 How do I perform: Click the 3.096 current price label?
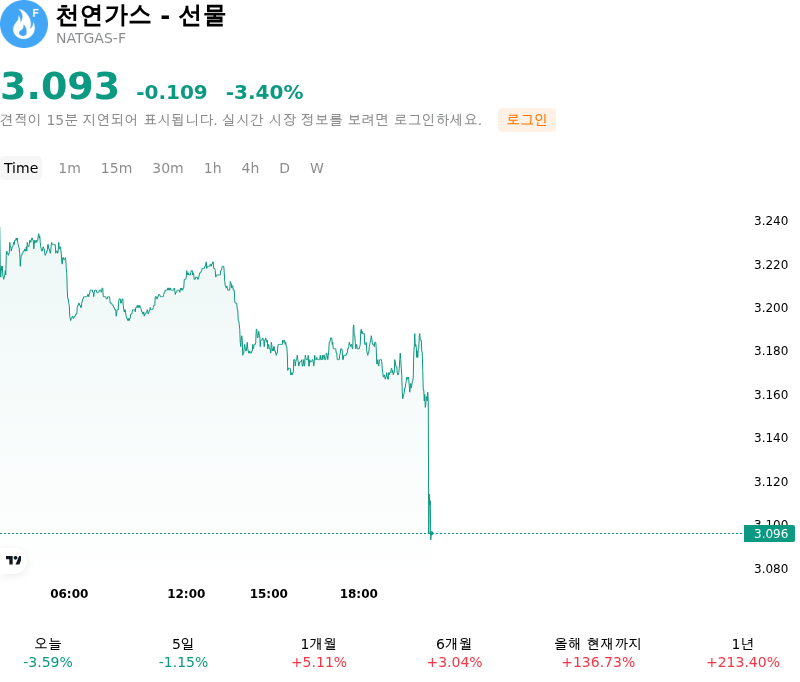tap(770, 534)
